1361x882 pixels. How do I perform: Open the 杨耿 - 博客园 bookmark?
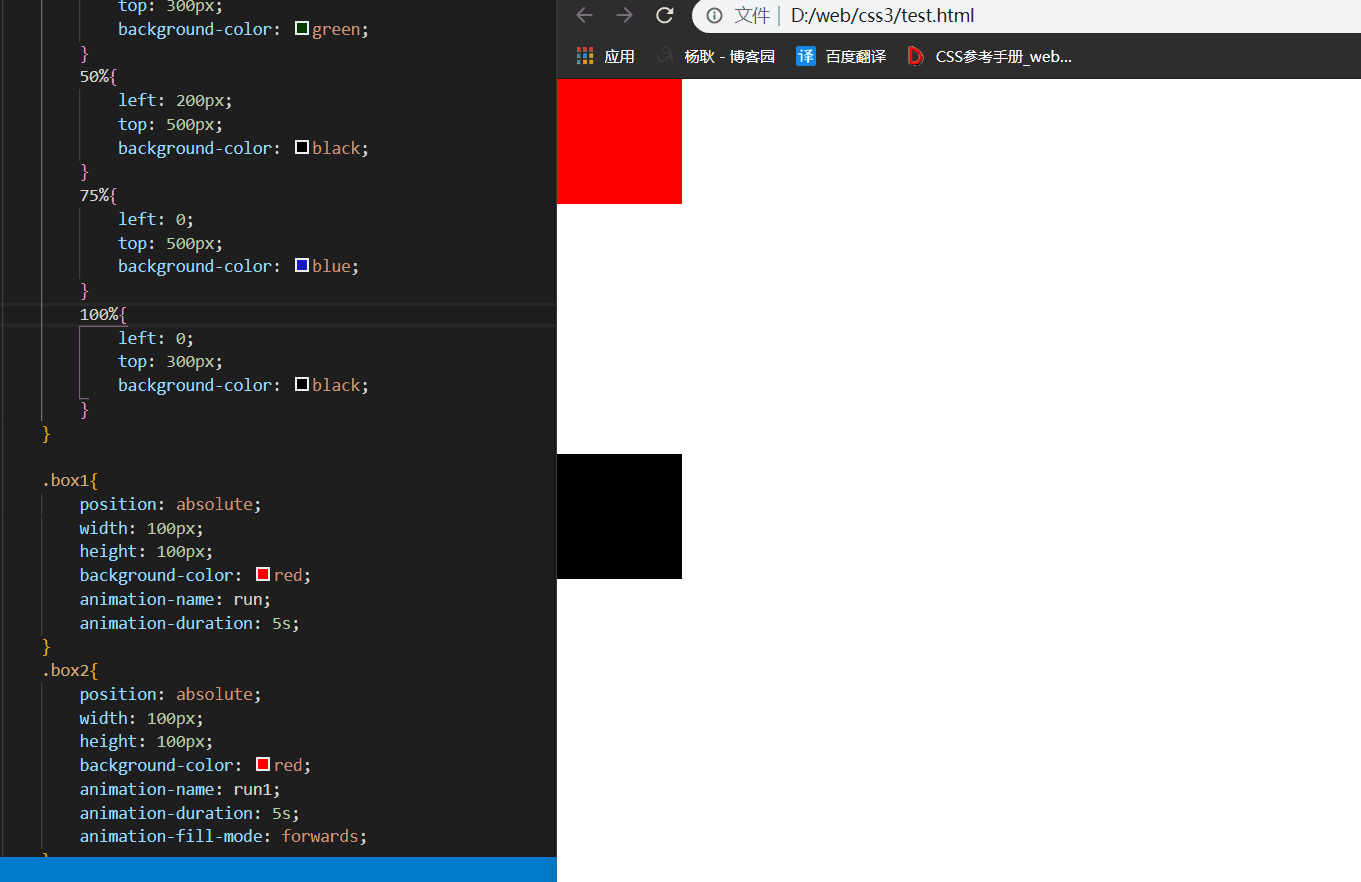[716, 57]
